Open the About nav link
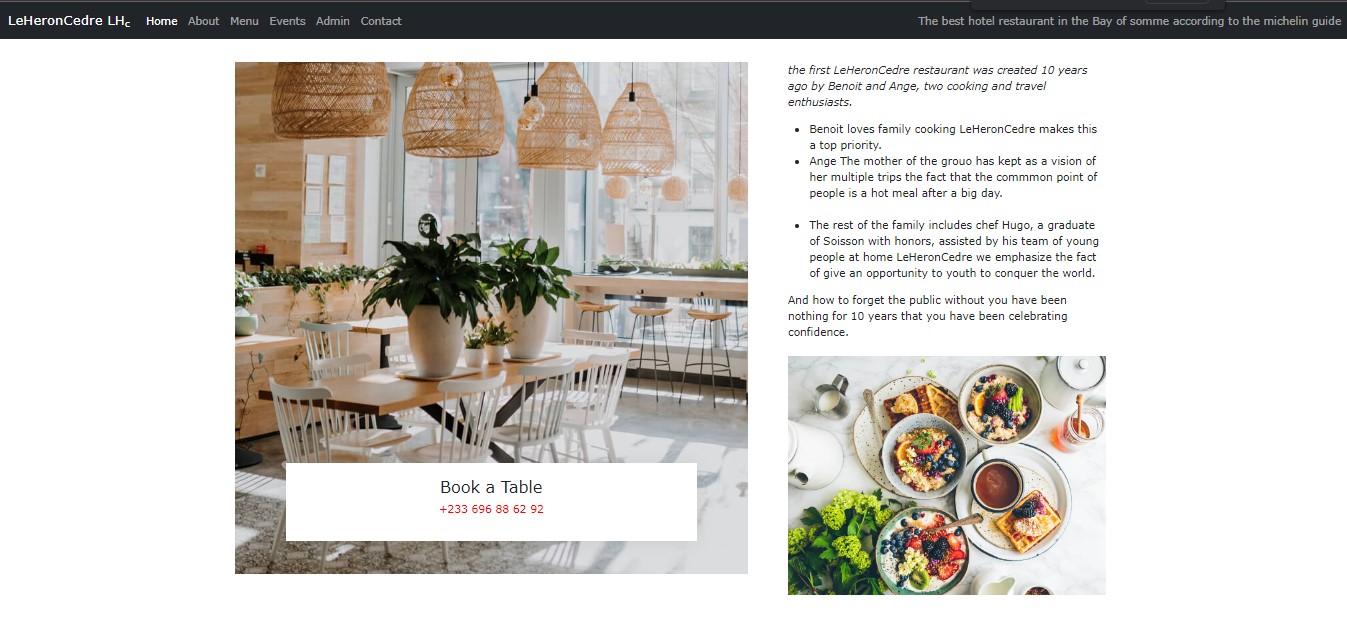 [x=203, y=21]
